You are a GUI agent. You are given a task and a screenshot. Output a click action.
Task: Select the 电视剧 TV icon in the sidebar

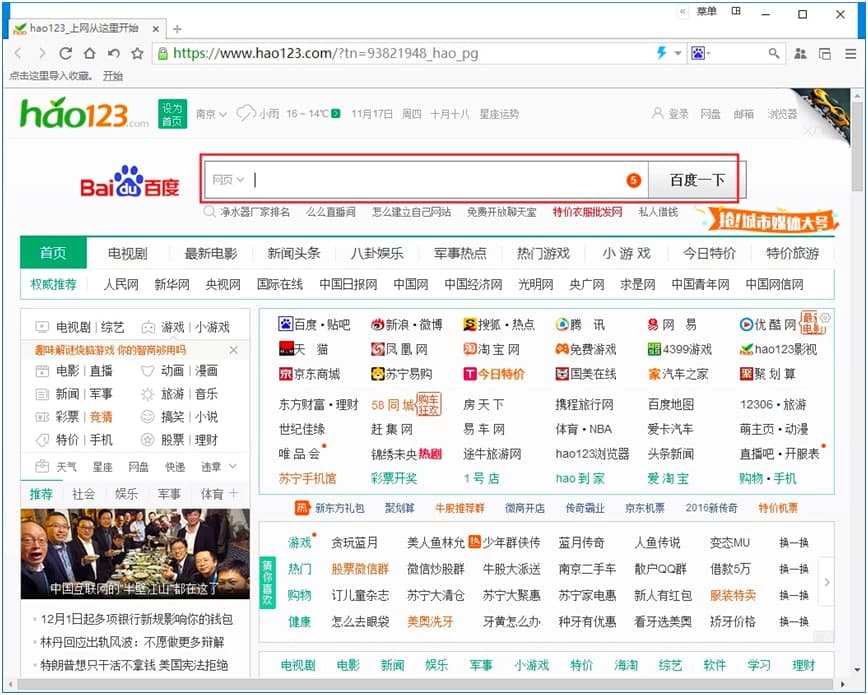tap(42, 326)
